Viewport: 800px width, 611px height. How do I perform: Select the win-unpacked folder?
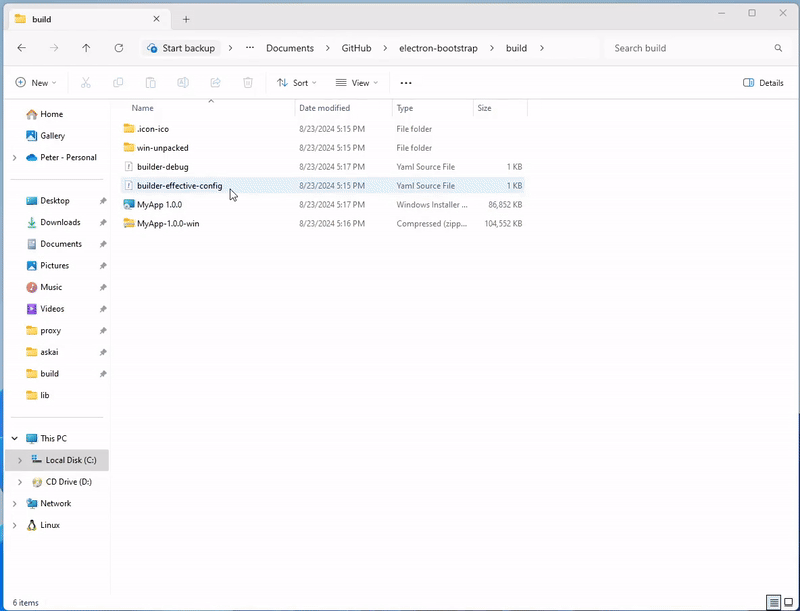click(322, 148)
